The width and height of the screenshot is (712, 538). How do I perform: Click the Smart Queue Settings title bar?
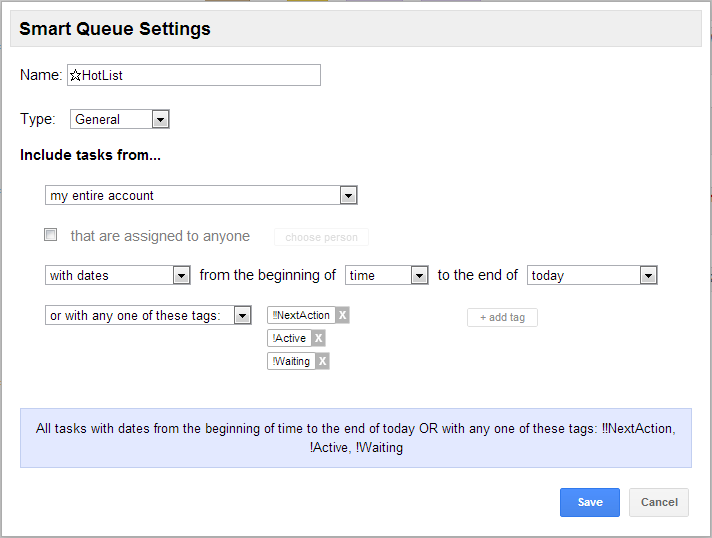pyautogui.click(x=356, y=29)
